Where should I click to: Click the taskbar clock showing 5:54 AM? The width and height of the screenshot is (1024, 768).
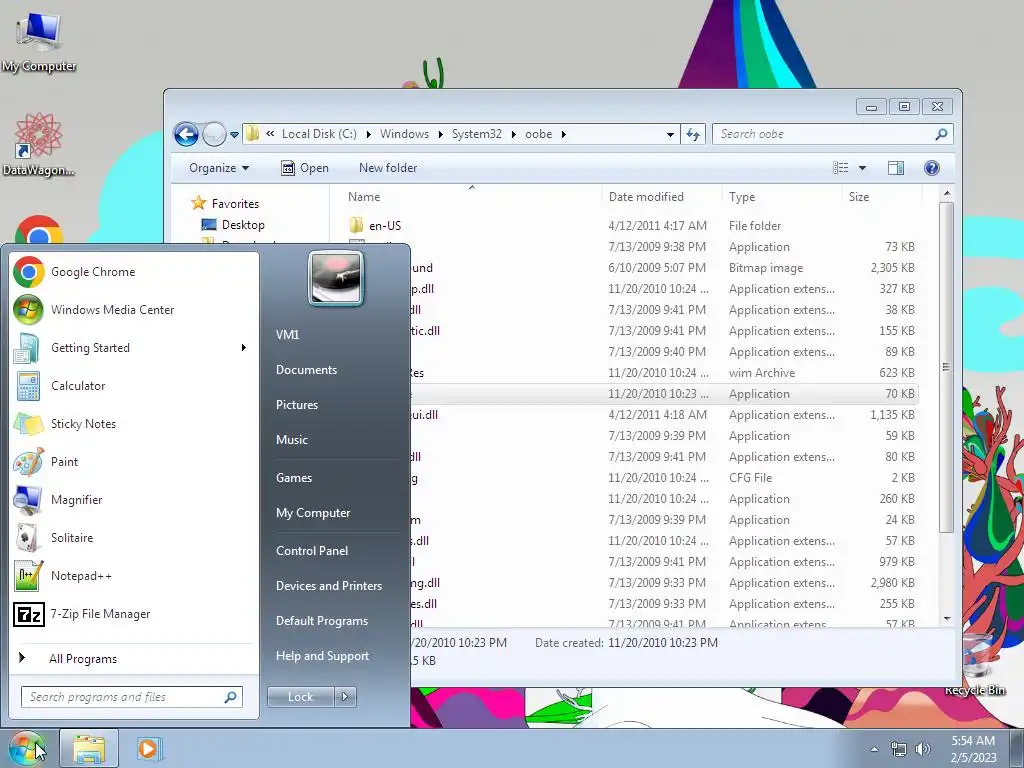[x=973, y=749]
